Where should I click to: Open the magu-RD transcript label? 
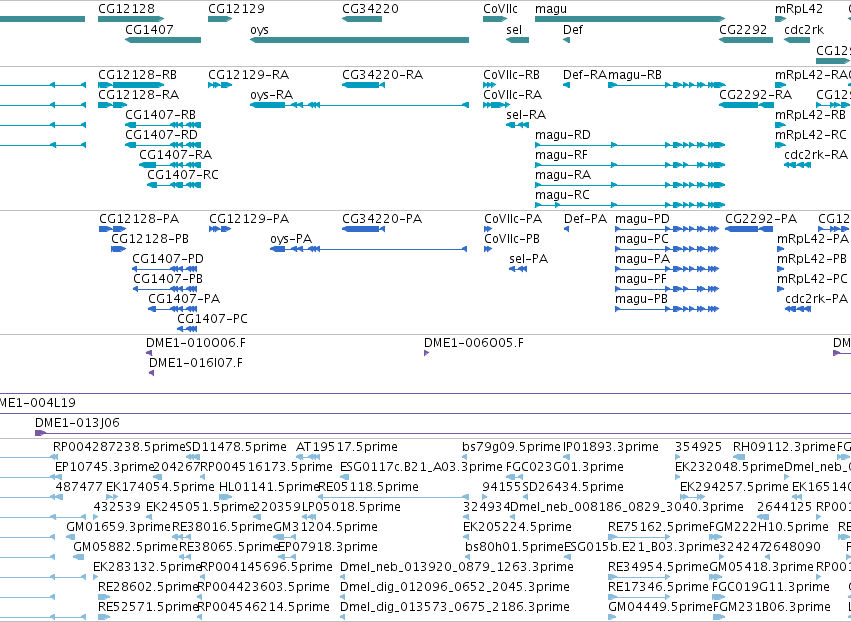[x=563, y=135]
